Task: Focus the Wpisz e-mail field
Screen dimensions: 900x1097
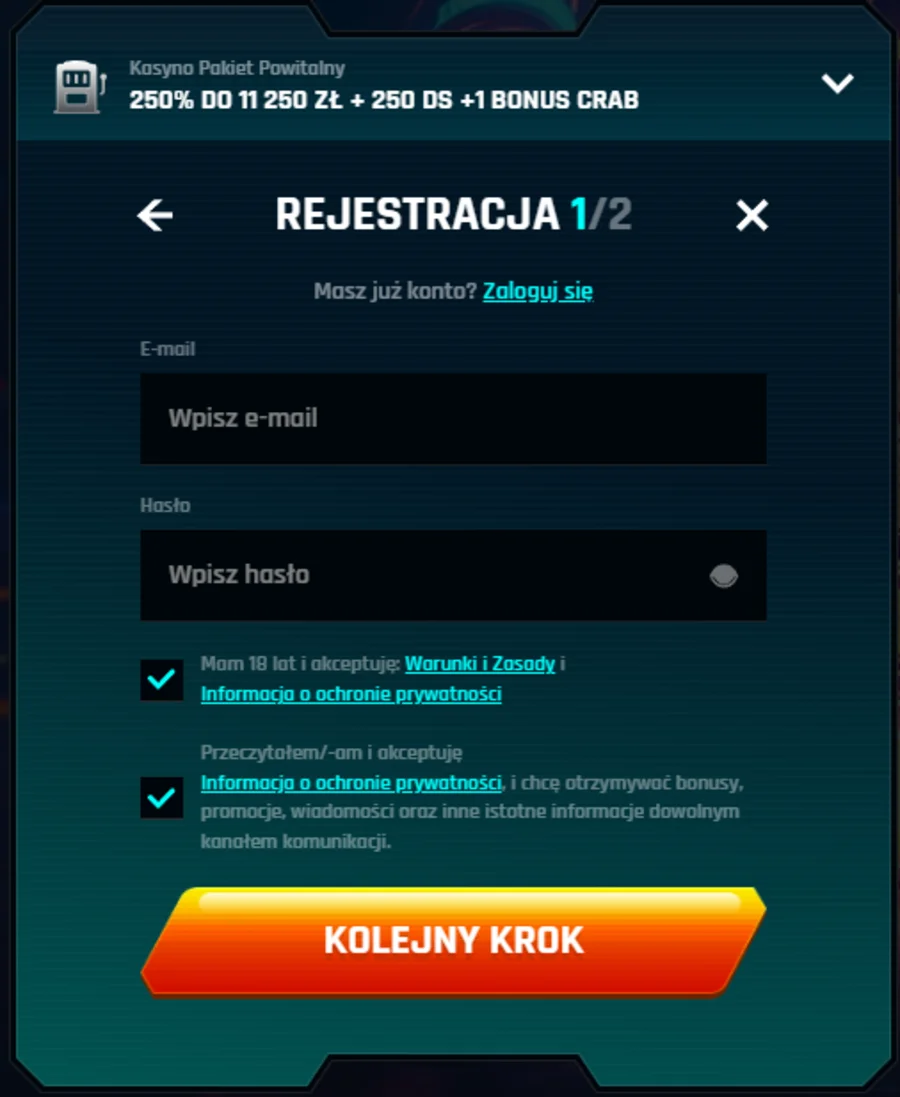Action: [453, 418]
